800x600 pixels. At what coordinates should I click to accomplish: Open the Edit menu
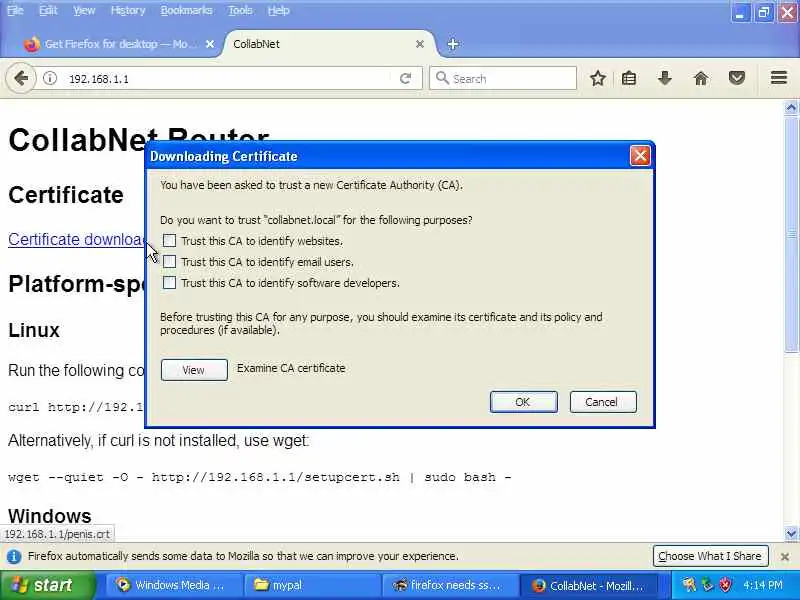click(x=48, y=10)
